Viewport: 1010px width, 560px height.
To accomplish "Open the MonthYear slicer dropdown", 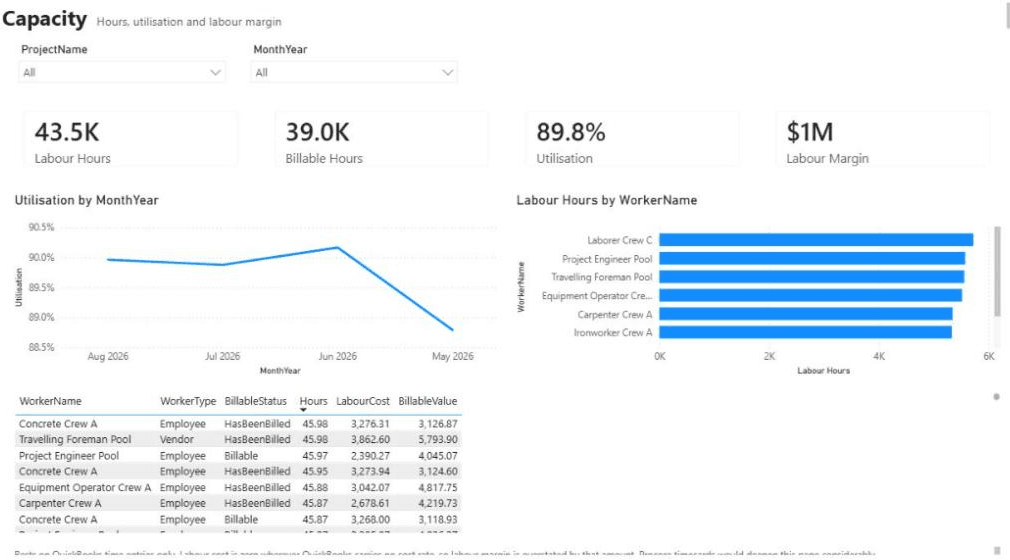I will click(354, 72).
